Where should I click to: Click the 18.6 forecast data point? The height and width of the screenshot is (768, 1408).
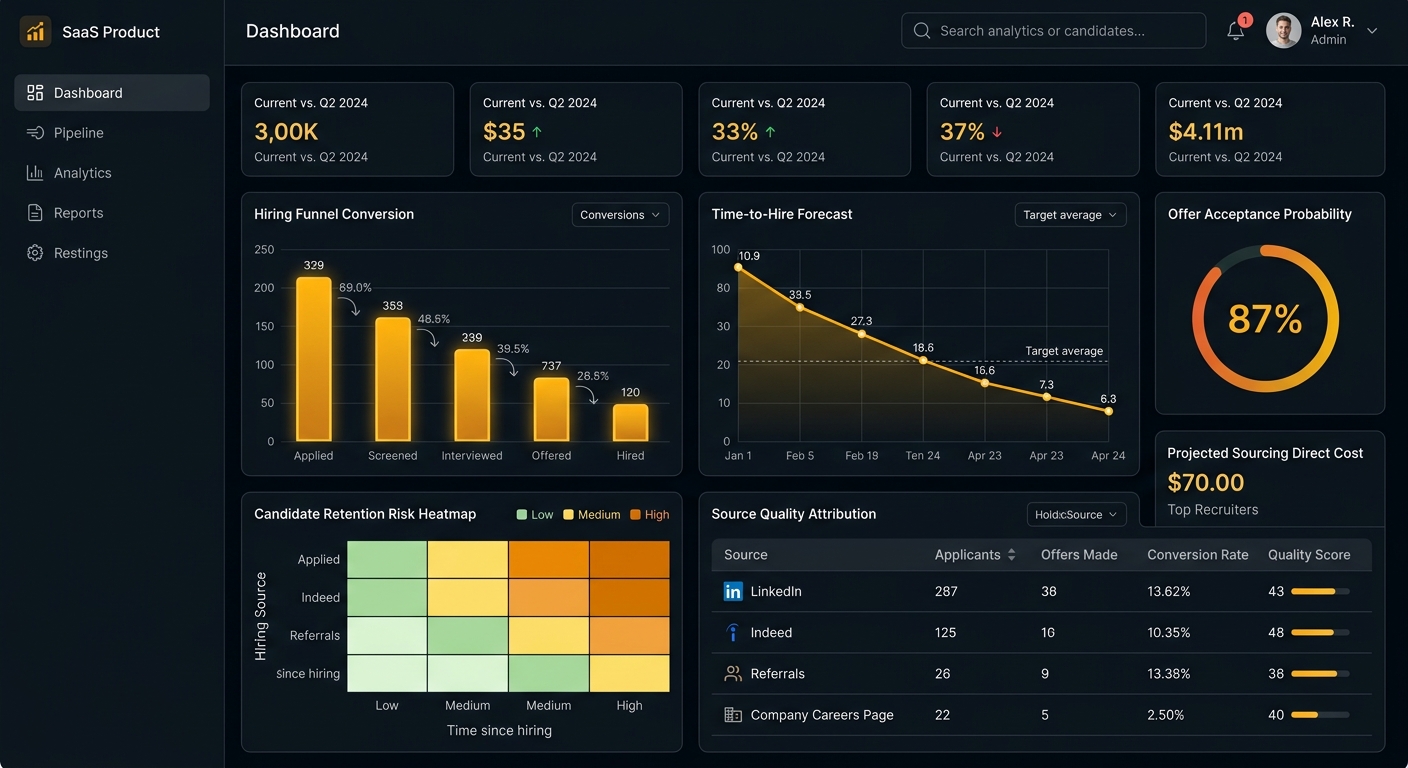pyautogui.click(x=923, y=360)
